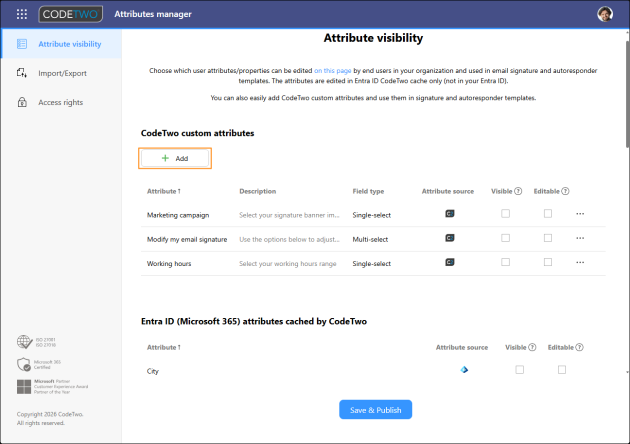Toggle Editable checkbox for City
630x444 pixels.
coord(562,370)
